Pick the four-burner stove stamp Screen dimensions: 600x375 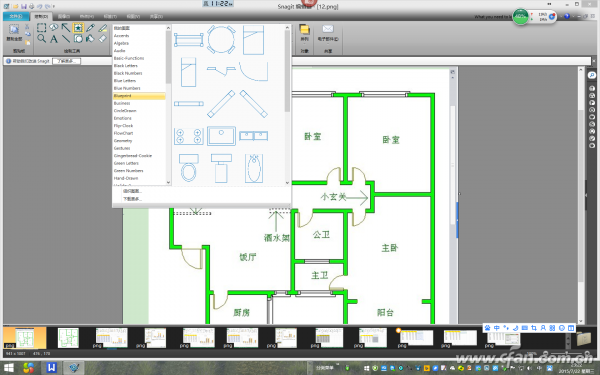(189, 136)
